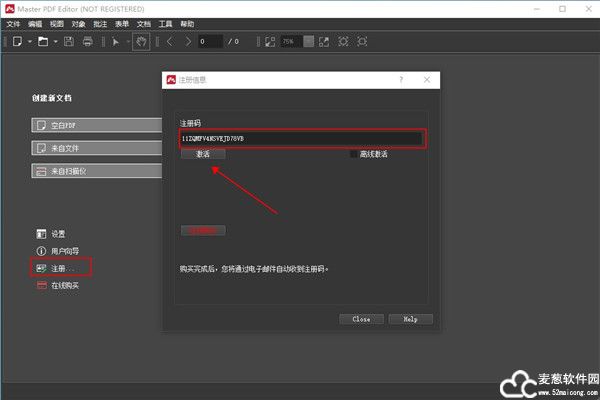Click the Save document toolbar icon
This screenshot has height=400, width=600.
[68, 41]
